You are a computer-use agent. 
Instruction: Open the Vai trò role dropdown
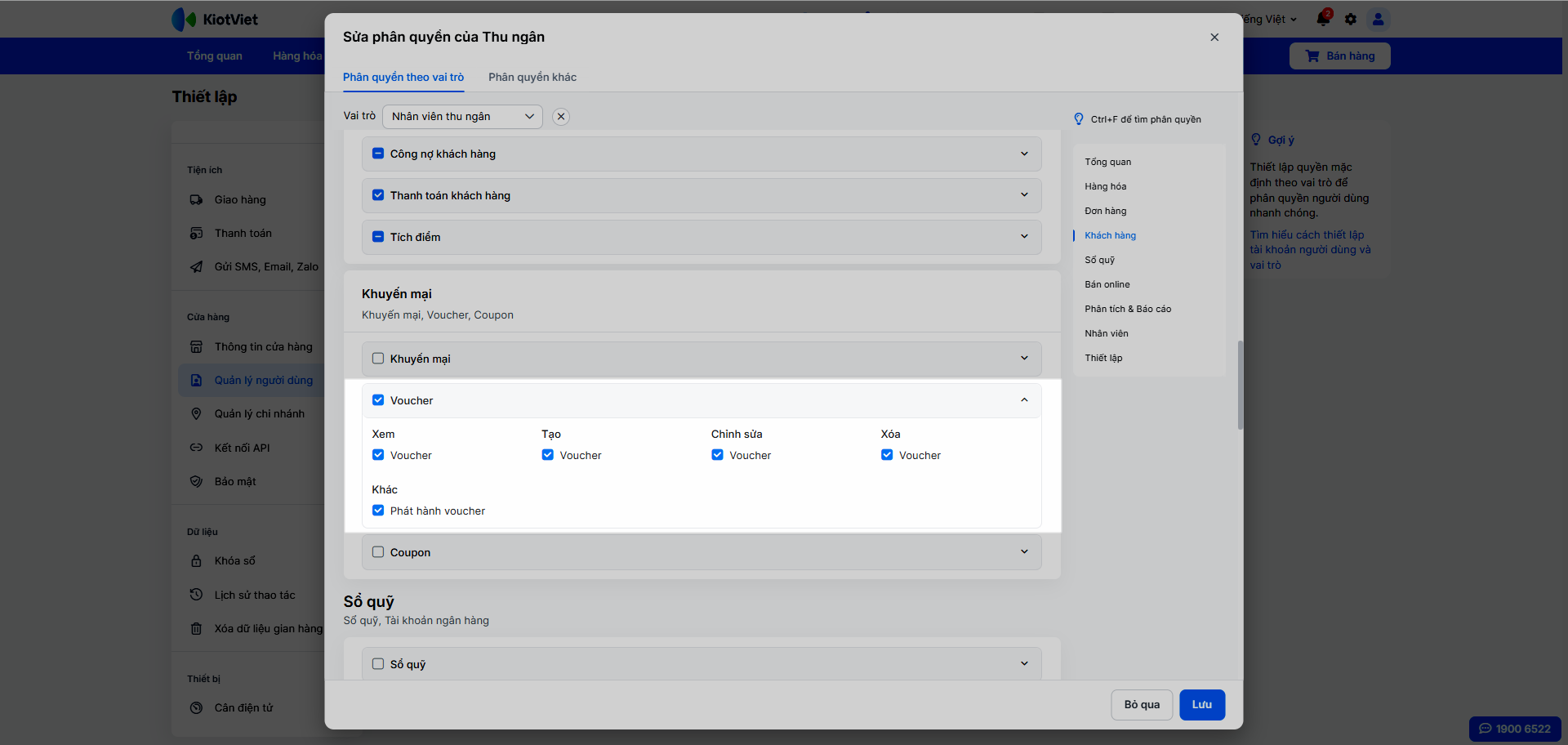[x=462, y=117]
